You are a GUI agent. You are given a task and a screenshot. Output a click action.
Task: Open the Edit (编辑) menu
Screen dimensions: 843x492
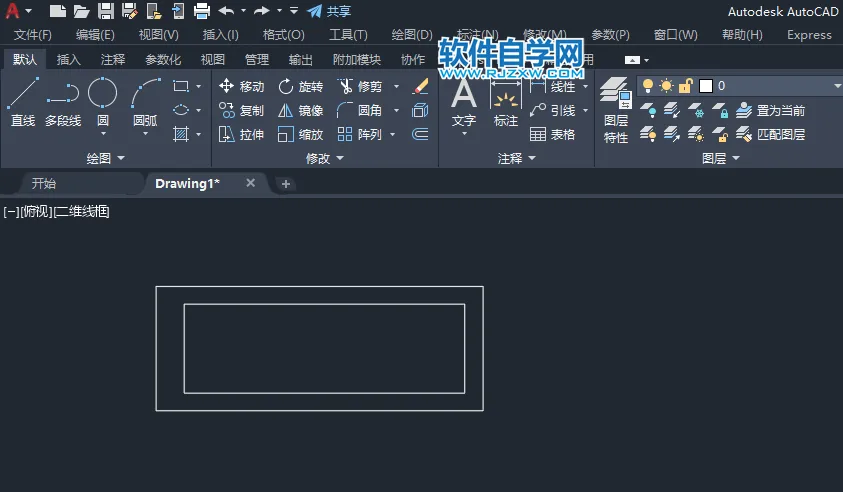(x=95, y=35)
